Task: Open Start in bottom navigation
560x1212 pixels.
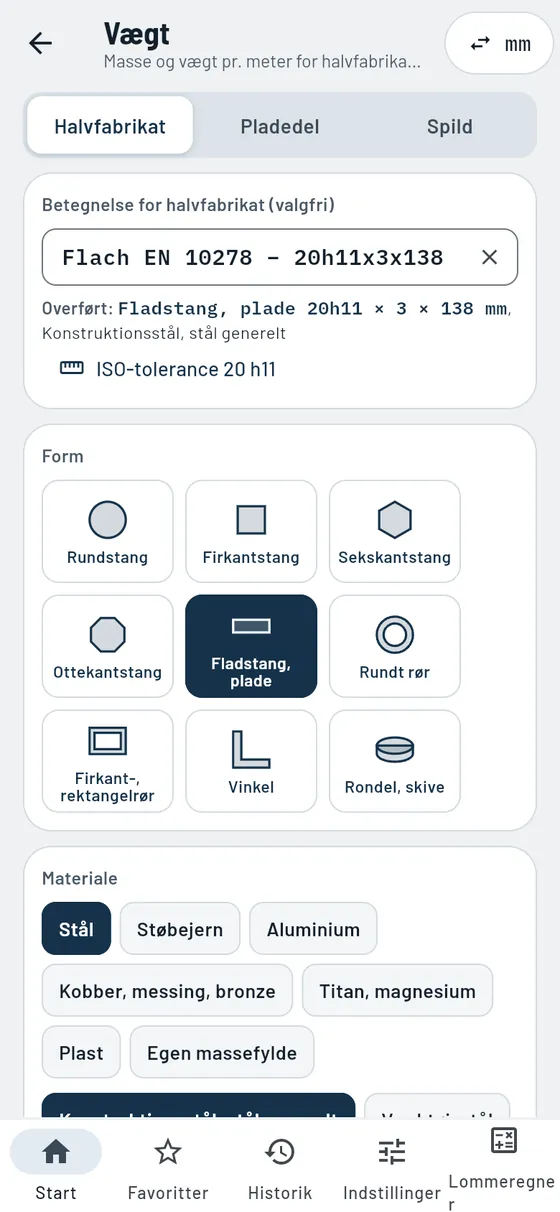Action: point(56,1168)
